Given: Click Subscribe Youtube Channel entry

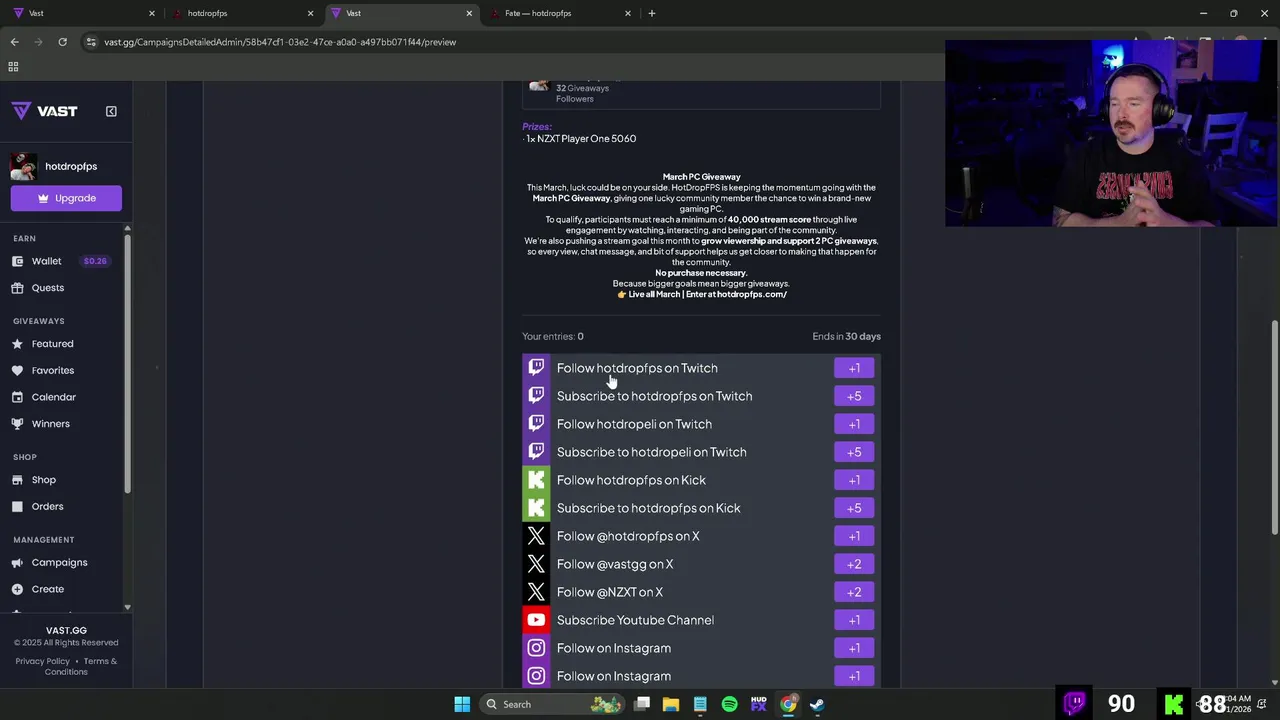Looking at the screenshot, I should 701,620.
